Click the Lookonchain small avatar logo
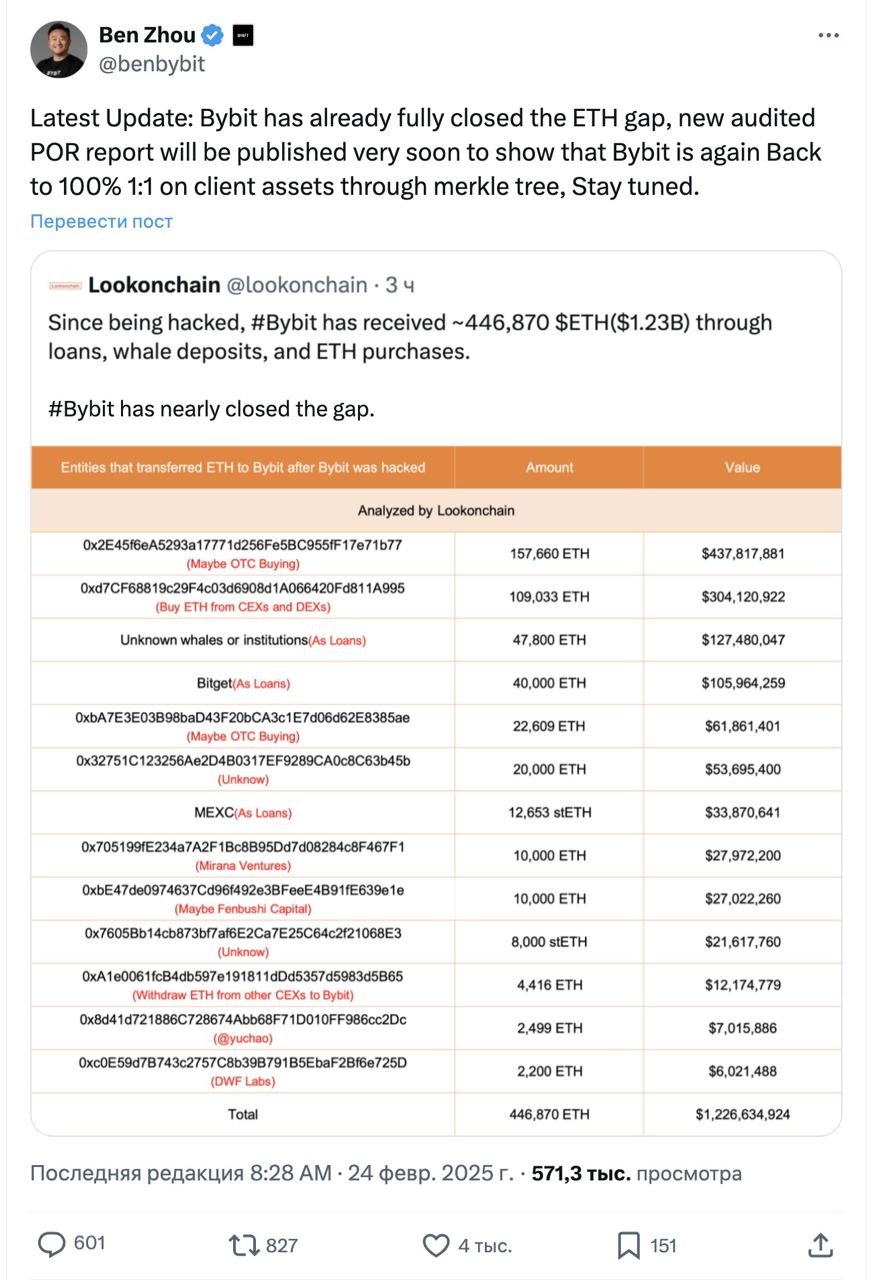 [x=64, y=286]
